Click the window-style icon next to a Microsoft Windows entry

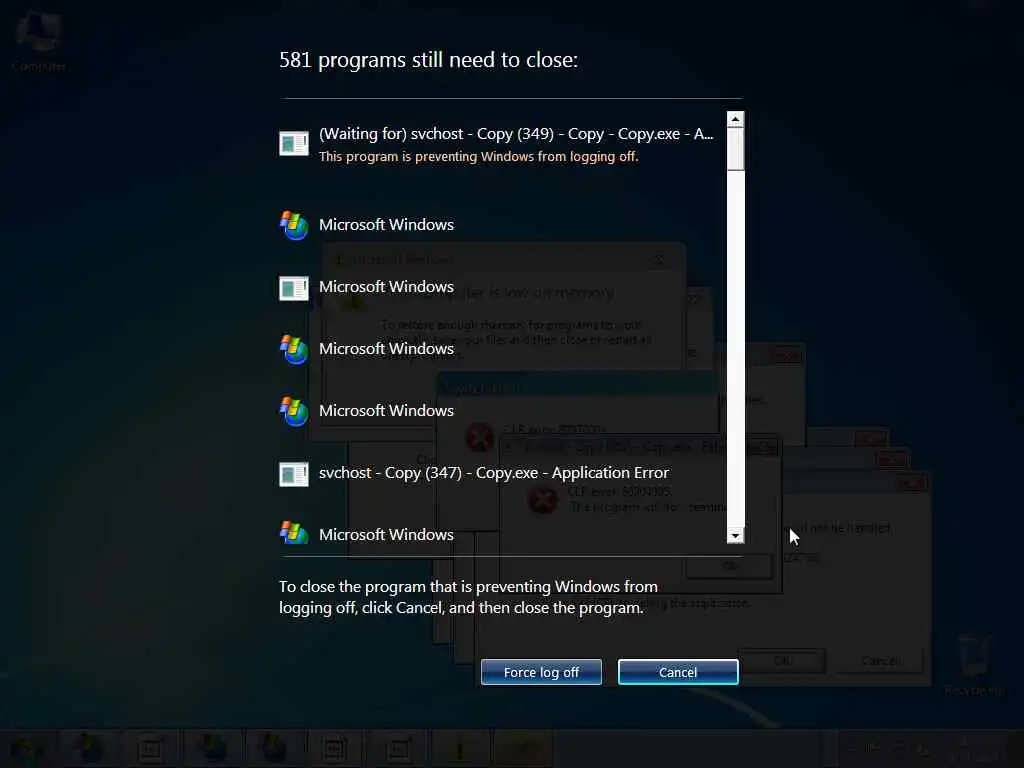[294, 288]
